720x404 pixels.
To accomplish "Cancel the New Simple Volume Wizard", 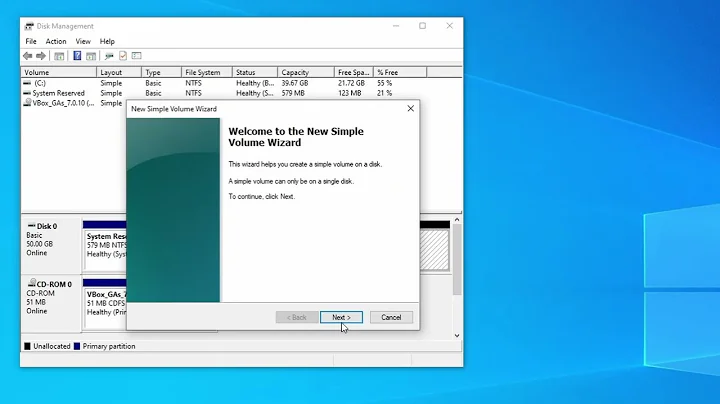I will coord(391,317).
